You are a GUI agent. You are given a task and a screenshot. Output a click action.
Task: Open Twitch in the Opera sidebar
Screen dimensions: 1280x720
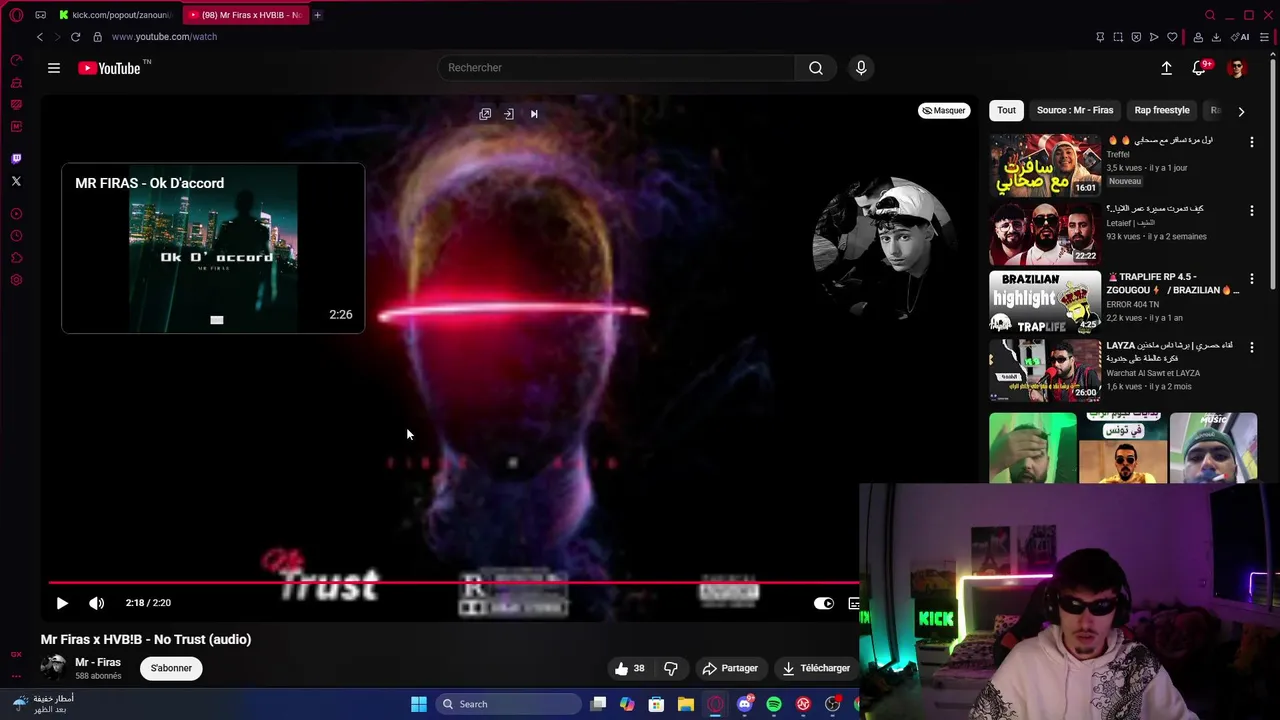(16, 159)
